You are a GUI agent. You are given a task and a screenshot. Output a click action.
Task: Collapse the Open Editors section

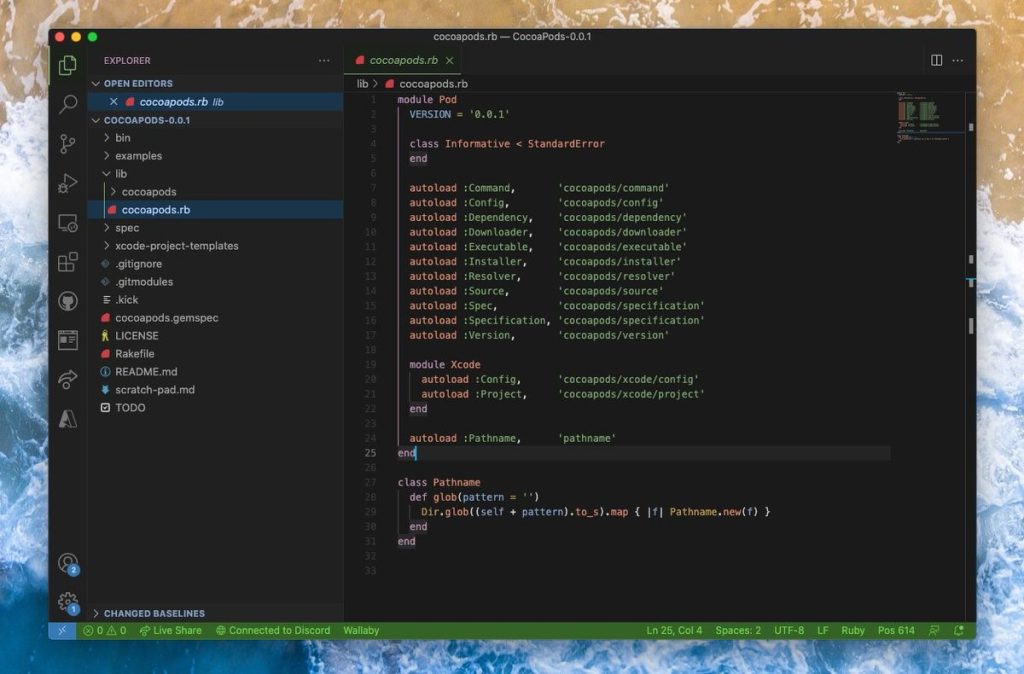(138, 84)
